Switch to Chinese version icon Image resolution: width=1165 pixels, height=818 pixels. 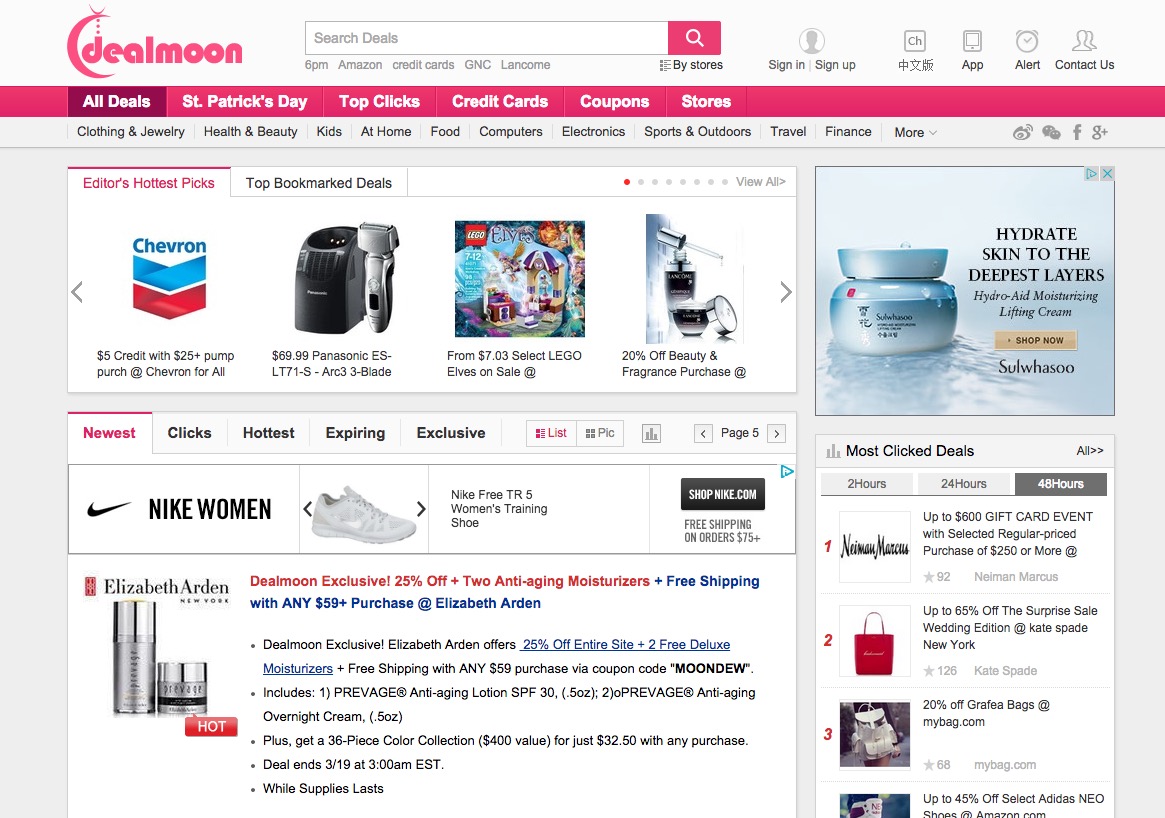click(x=915, y=41)
